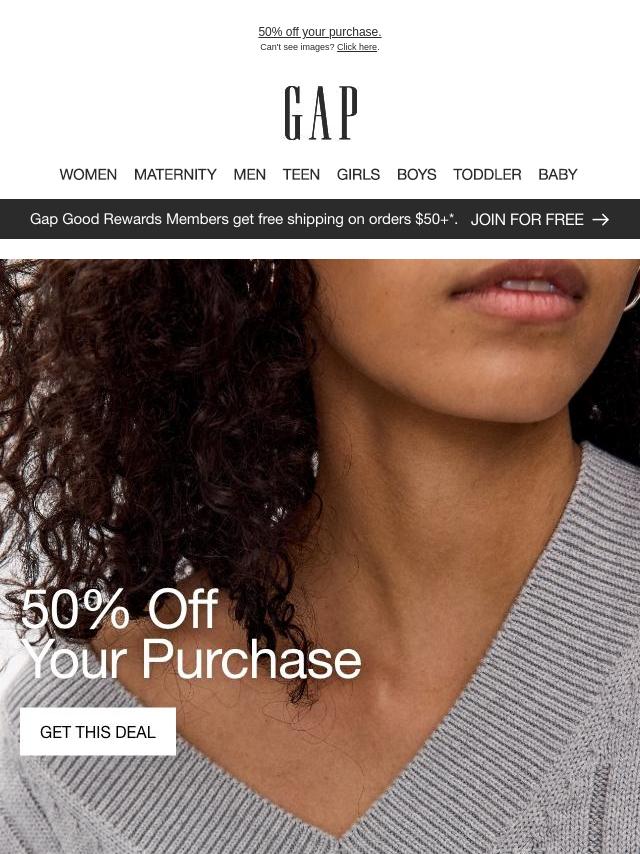This screenshot has width=640, height=854.
Task: Click the Get This Deal button
Action: coord(98,731)
